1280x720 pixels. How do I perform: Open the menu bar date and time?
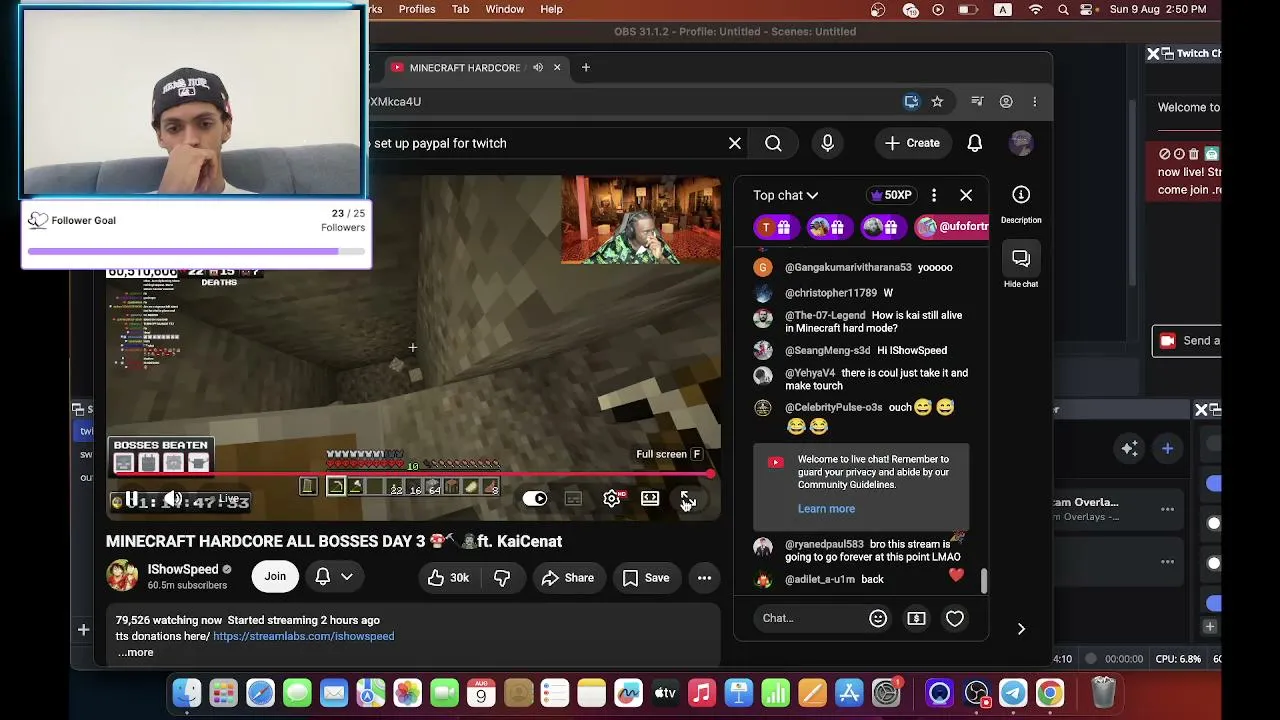click(x=1158, y=9)
